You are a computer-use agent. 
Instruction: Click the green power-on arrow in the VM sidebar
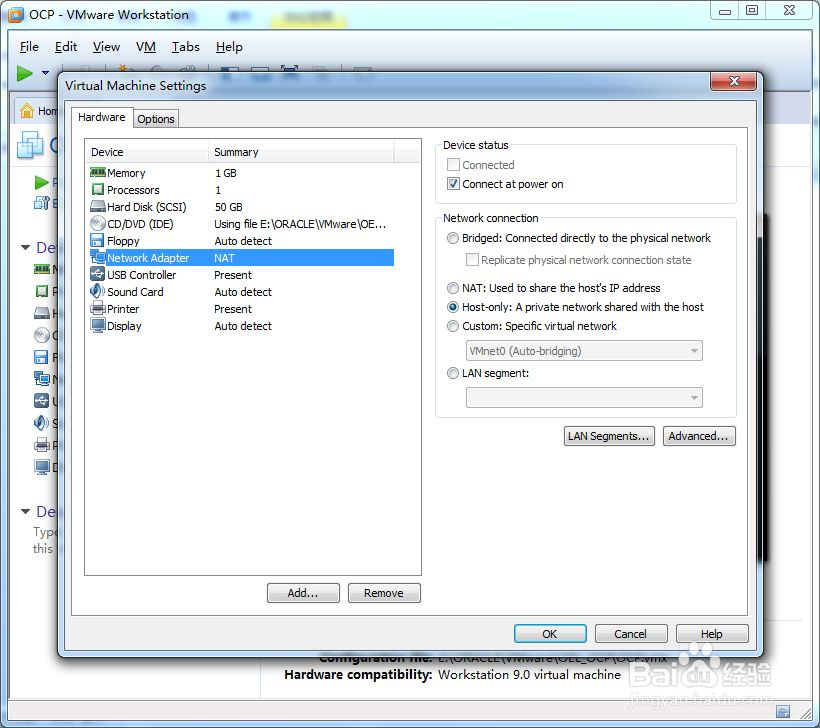click(x=41, y=183)
